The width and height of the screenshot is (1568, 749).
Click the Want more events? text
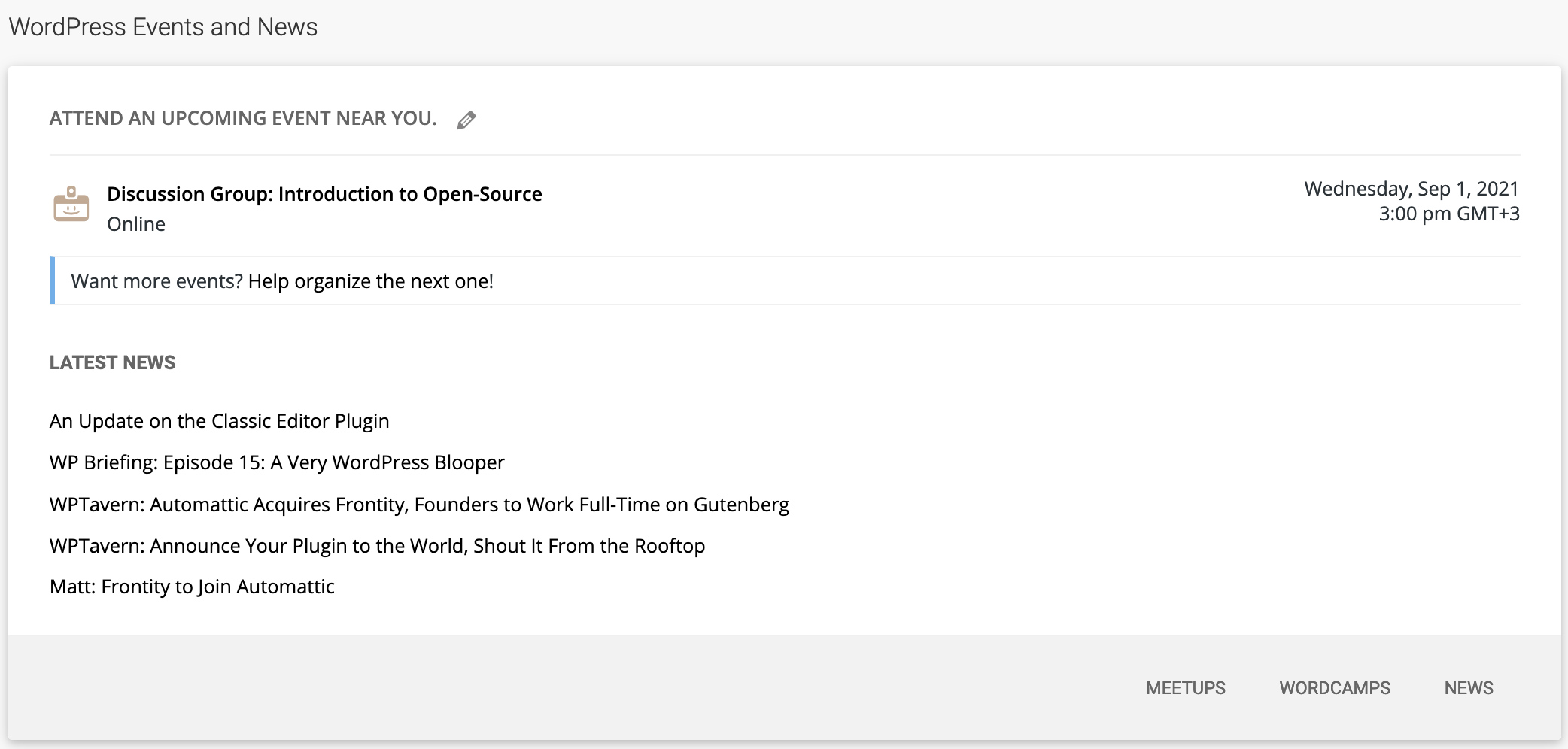156,281
